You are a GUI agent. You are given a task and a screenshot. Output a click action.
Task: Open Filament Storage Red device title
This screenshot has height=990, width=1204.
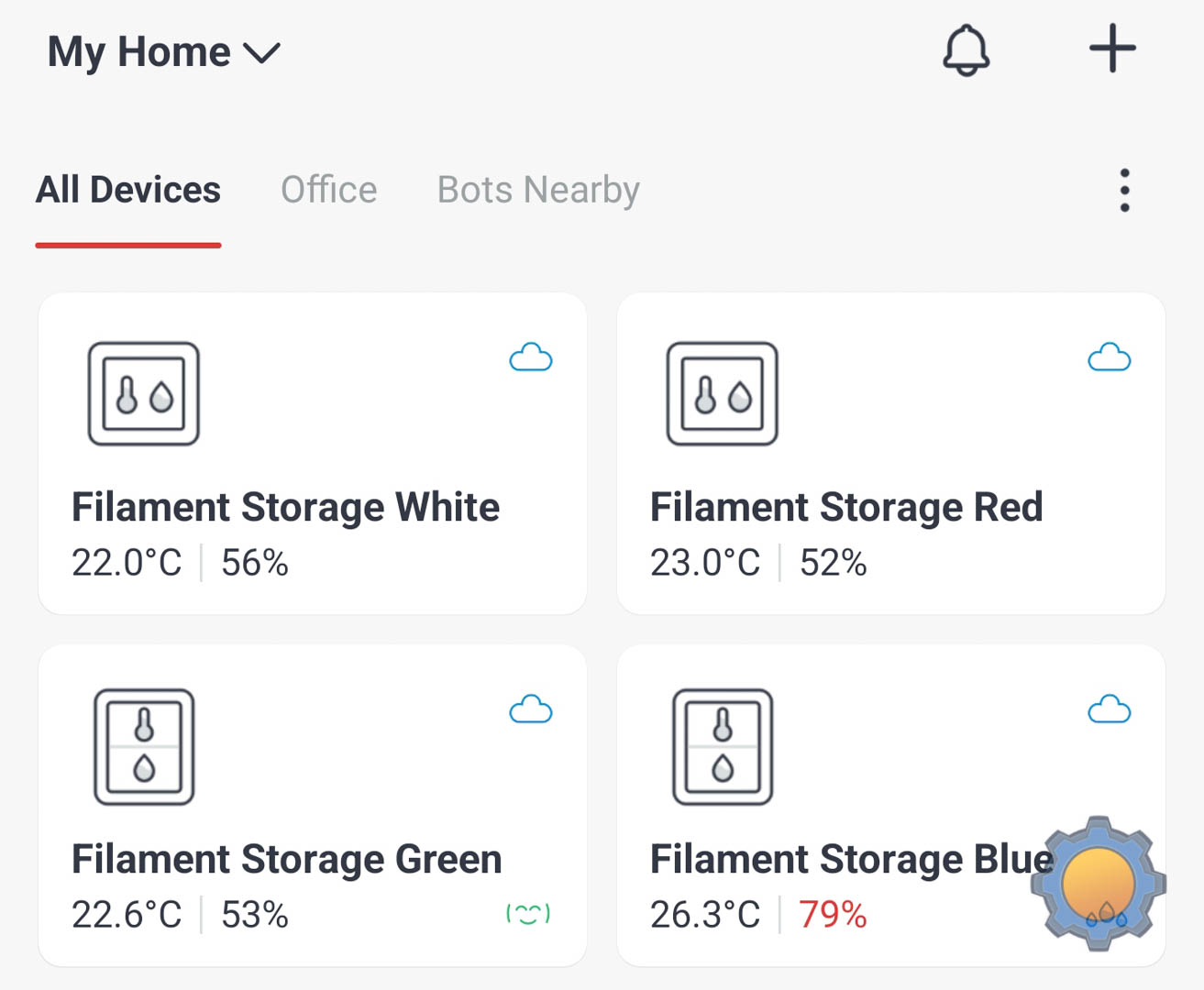coord(846,507)
